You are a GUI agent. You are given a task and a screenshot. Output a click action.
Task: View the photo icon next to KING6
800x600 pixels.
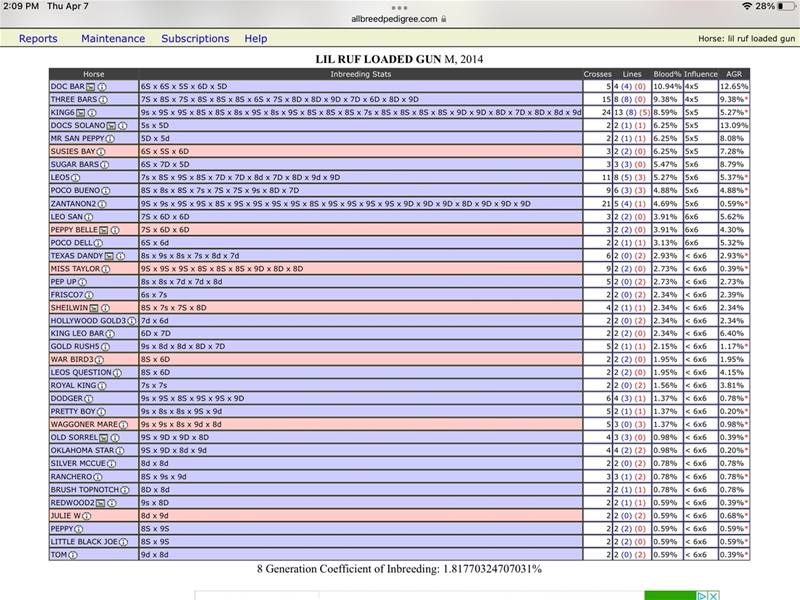pyautogui.click(x=81, y=113)
